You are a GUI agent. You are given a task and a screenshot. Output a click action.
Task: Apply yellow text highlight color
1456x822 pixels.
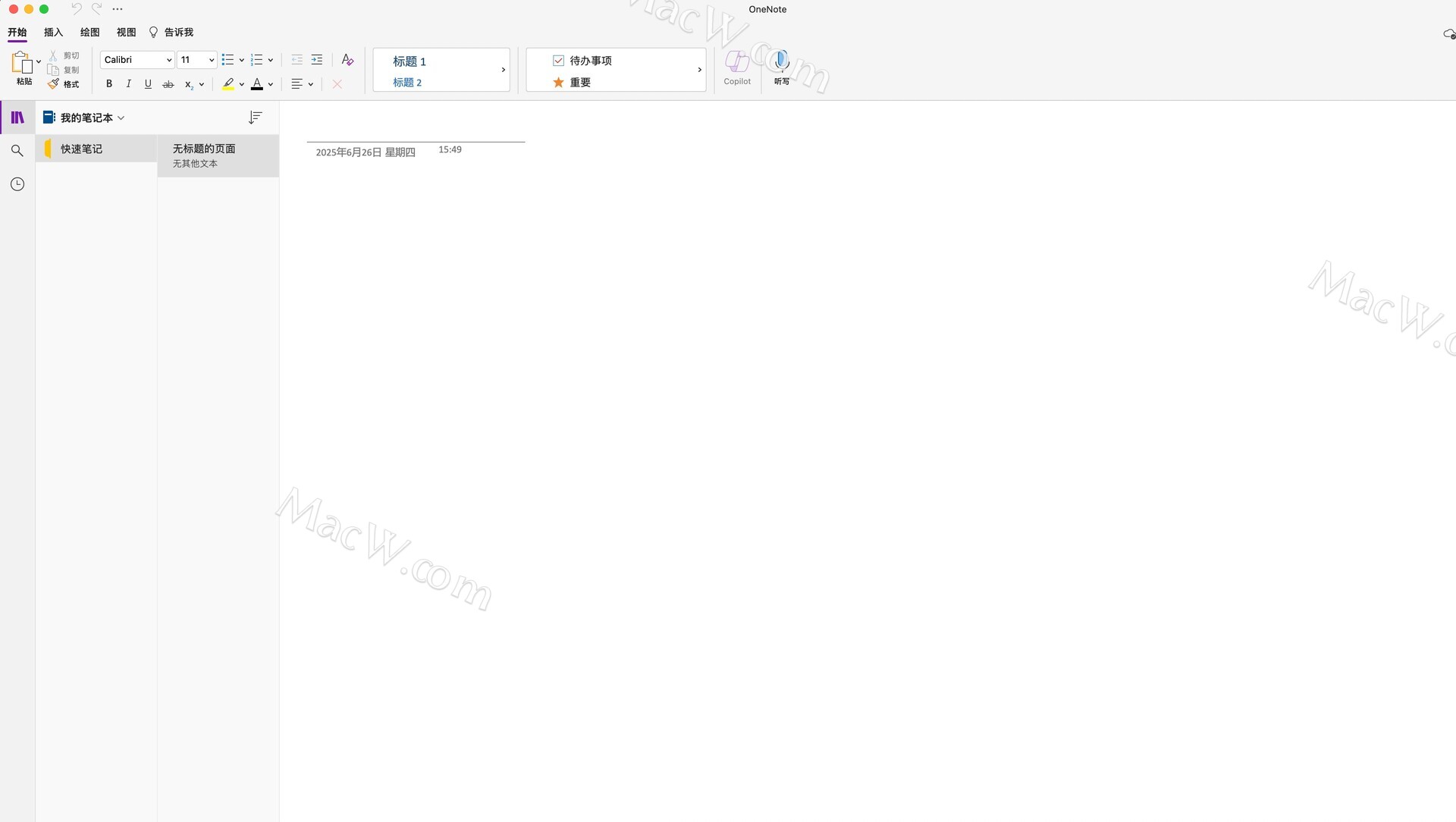point(228,84)
